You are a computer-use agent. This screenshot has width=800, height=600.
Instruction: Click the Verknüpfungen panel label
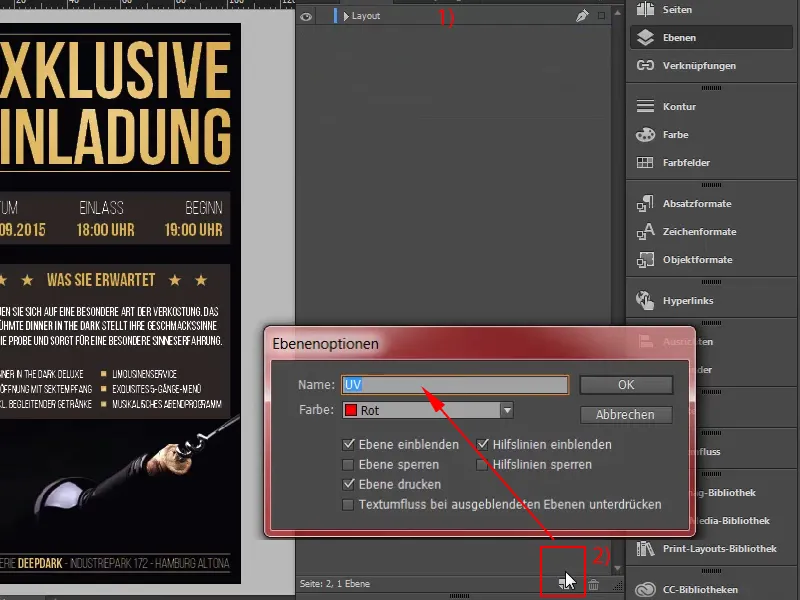(x=699, y=66)
